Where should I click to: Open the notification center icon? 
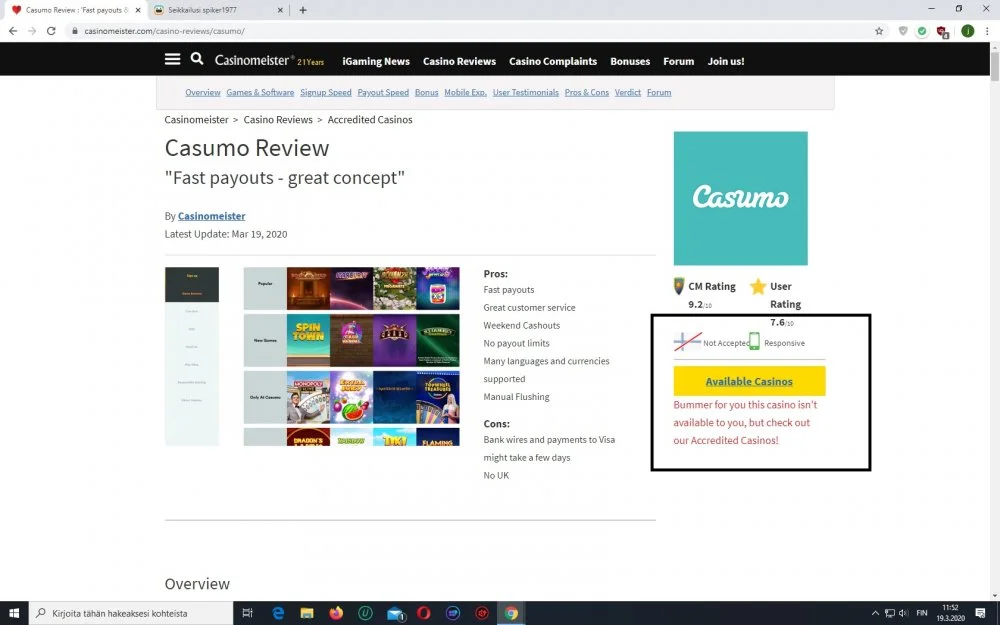[x=980, y=613]
